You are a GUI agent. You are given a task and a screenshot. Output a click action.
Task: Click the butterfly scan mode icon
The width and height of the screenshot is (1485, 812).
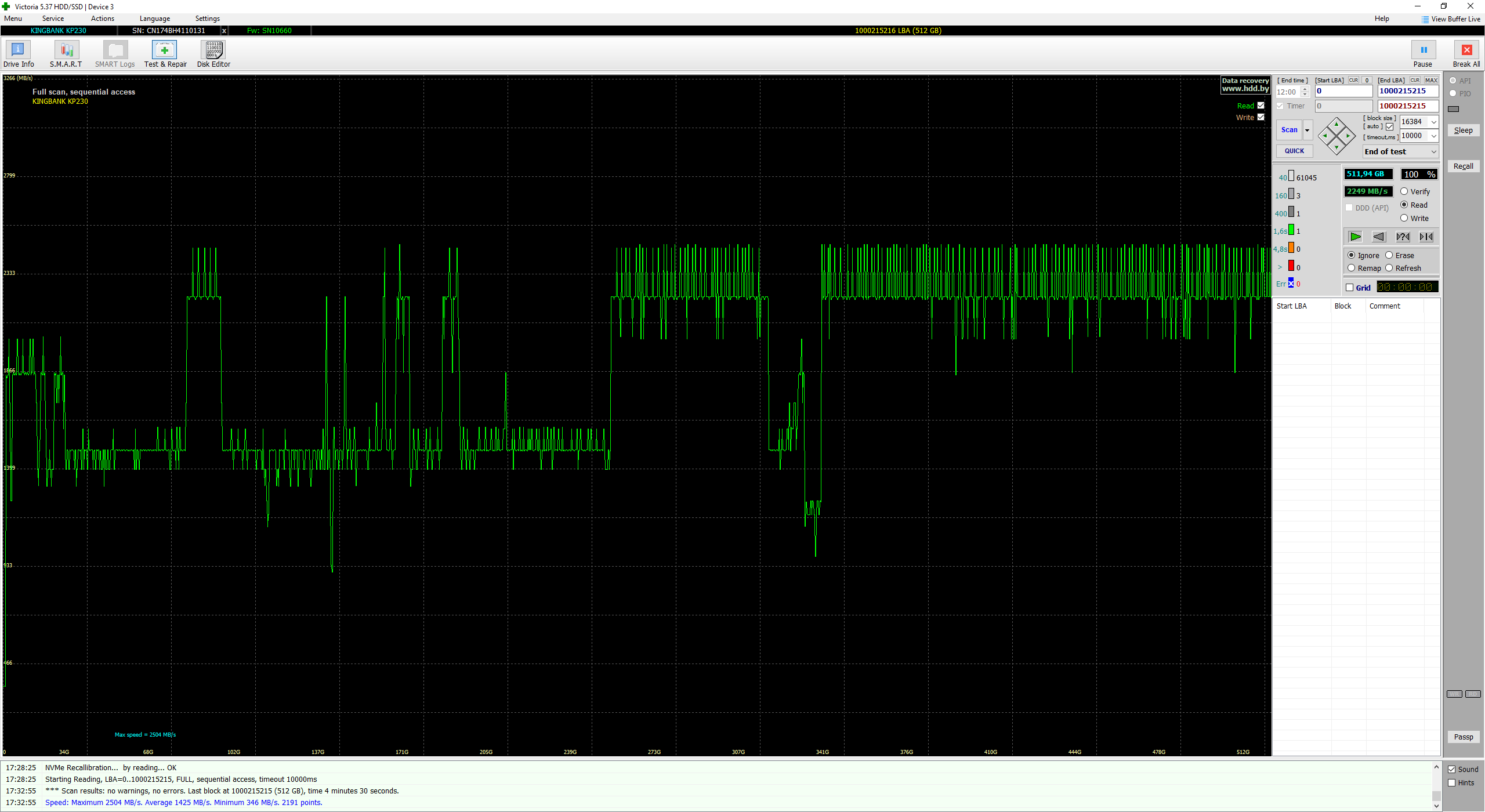coord(1426,237)
